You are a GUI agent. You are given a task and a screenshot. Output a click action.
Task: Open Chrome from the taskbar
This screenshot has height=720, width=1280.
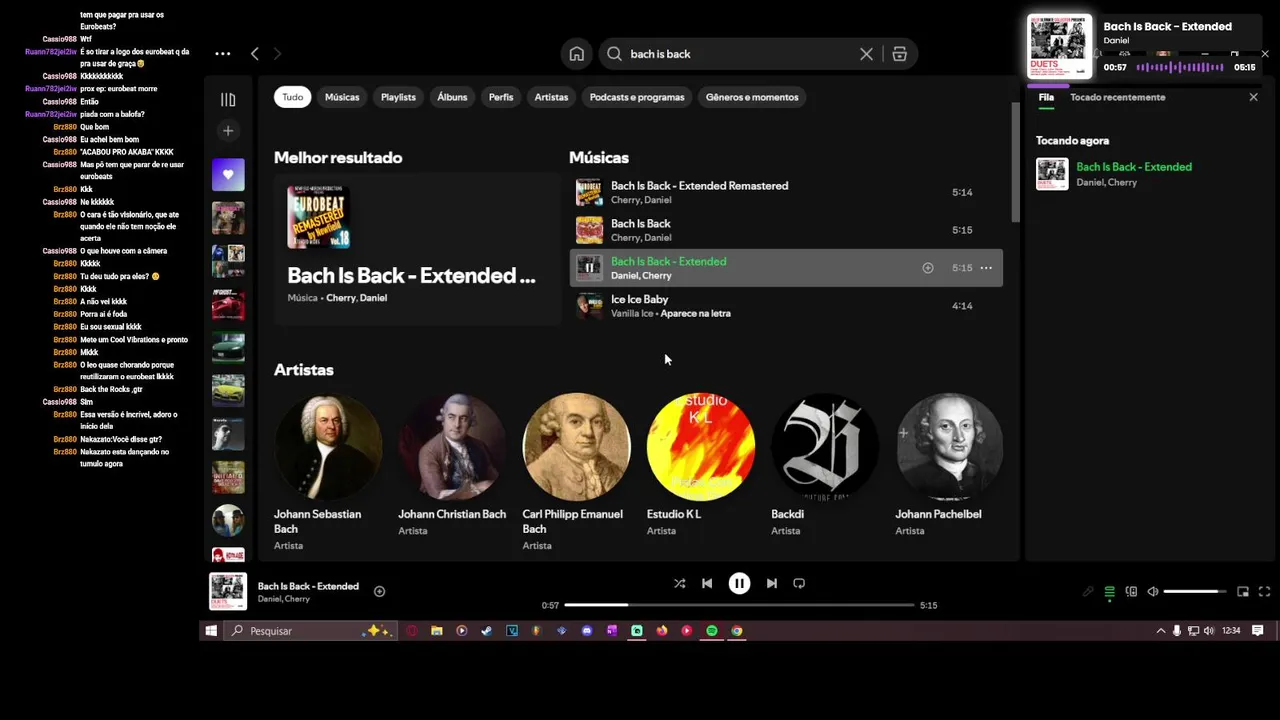(x=737, y=631)
